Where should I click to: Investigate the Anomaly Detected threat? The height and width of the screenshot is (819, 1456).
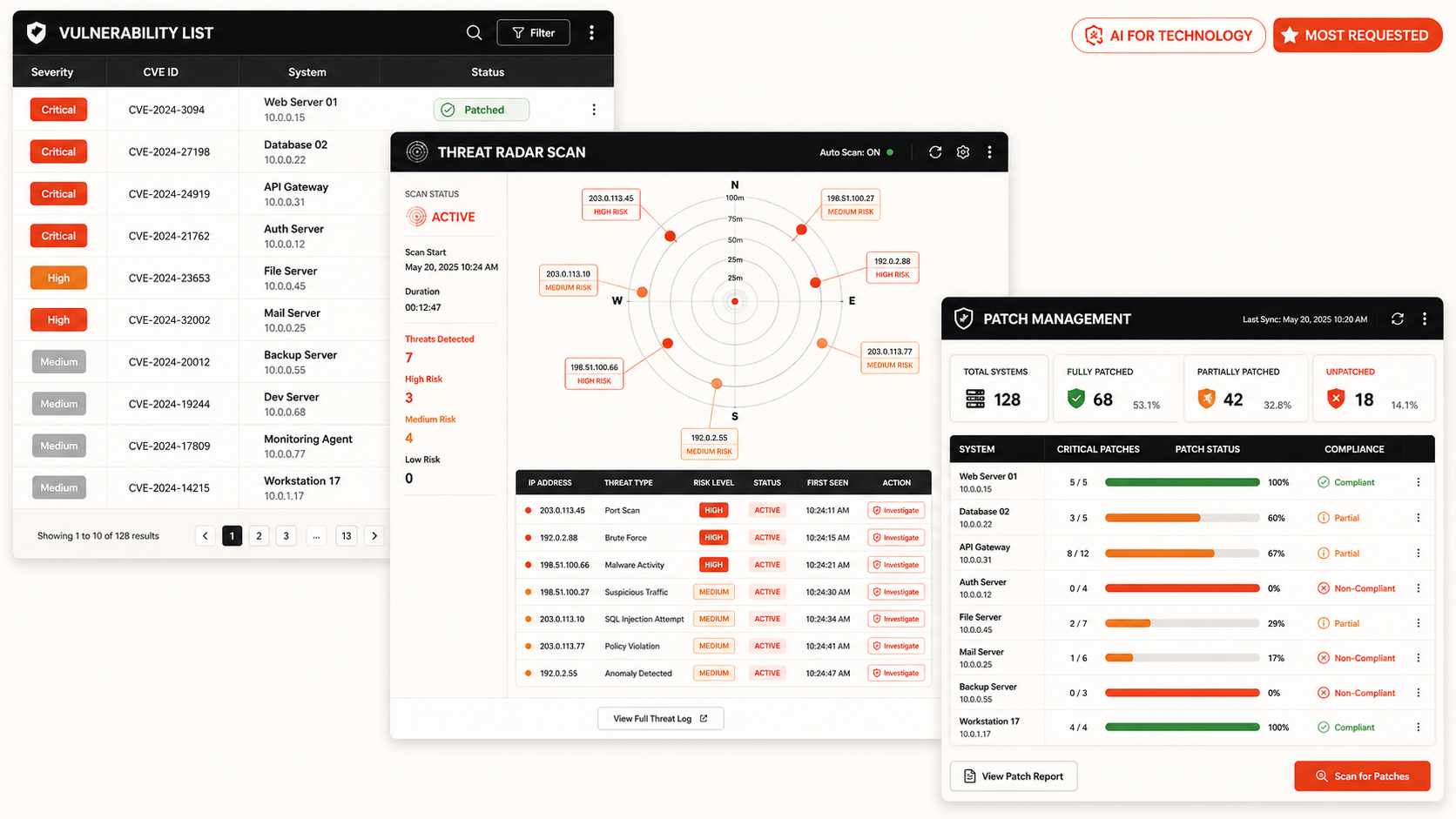896,674
